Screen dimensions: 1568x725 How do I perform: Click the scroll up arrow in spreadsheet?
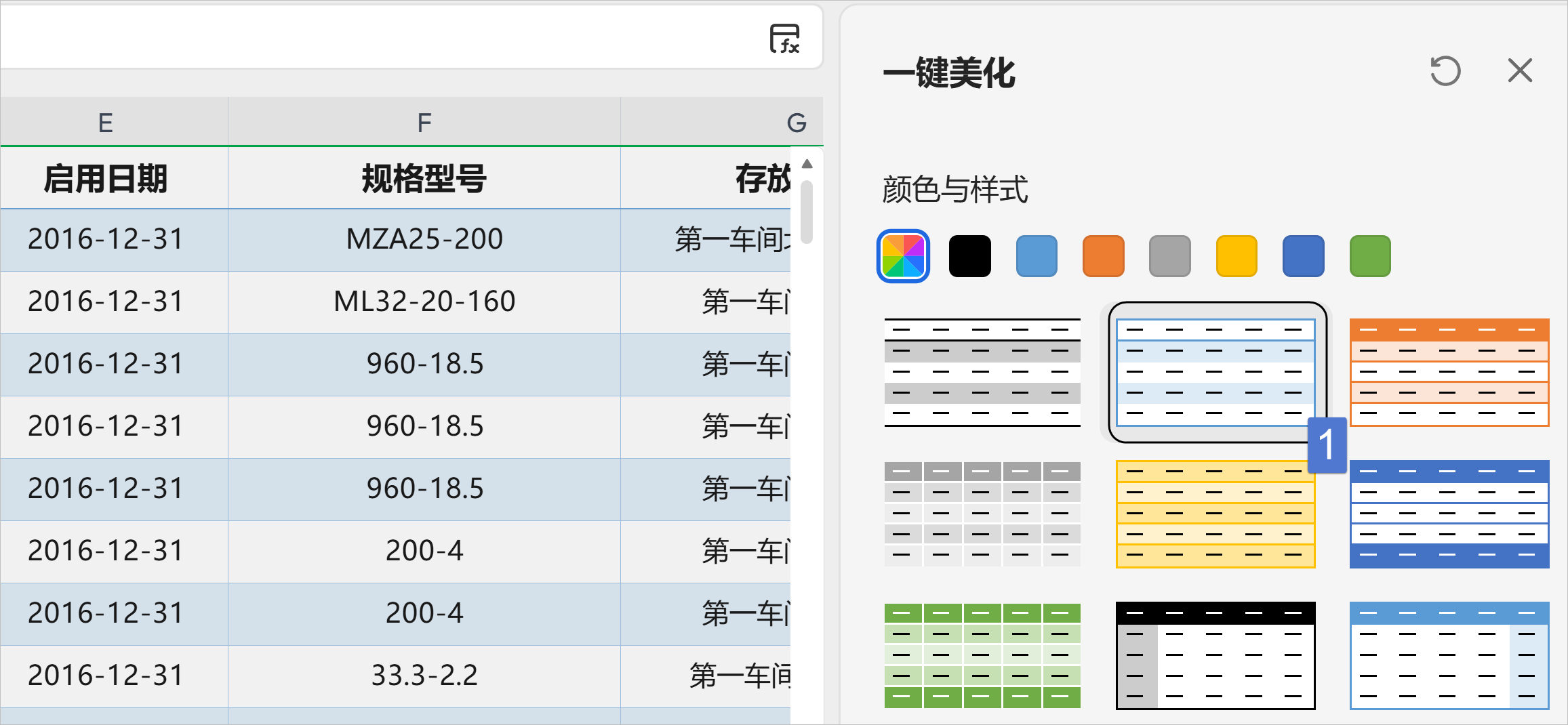pyautogui.click(x=807, y=164)
